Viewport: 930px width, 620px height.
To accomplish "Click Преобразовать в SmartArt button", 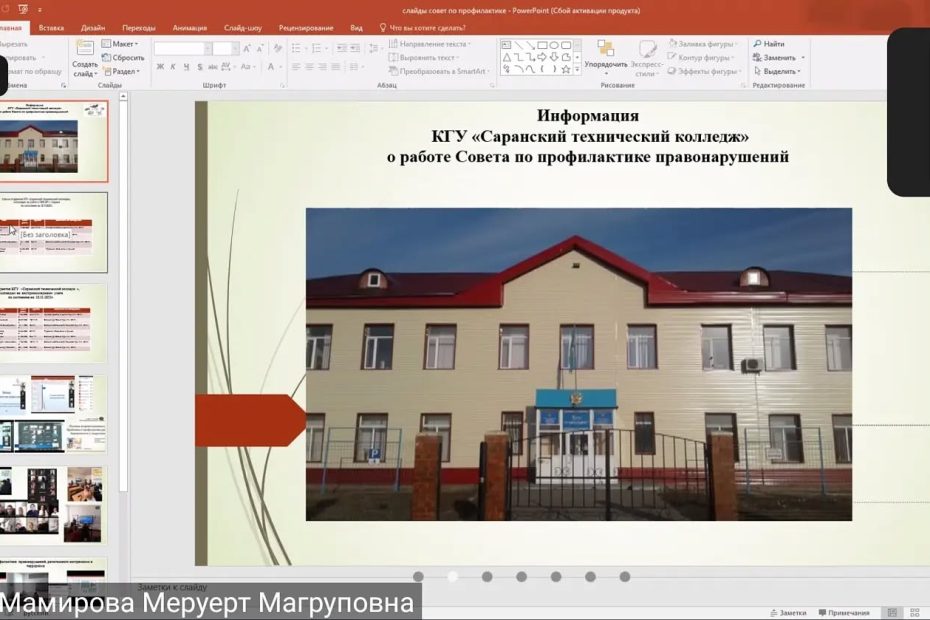I will tap(439, 71).
